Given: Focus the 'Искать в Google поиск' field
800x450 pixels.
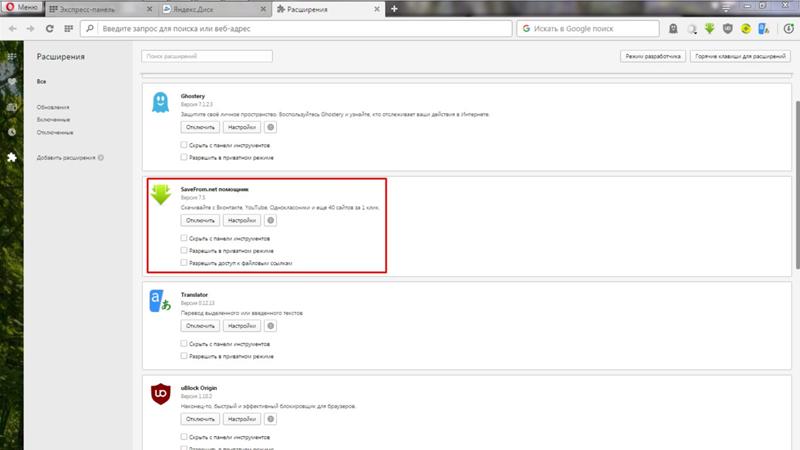Looking at the screenshot, I should 588,29.
